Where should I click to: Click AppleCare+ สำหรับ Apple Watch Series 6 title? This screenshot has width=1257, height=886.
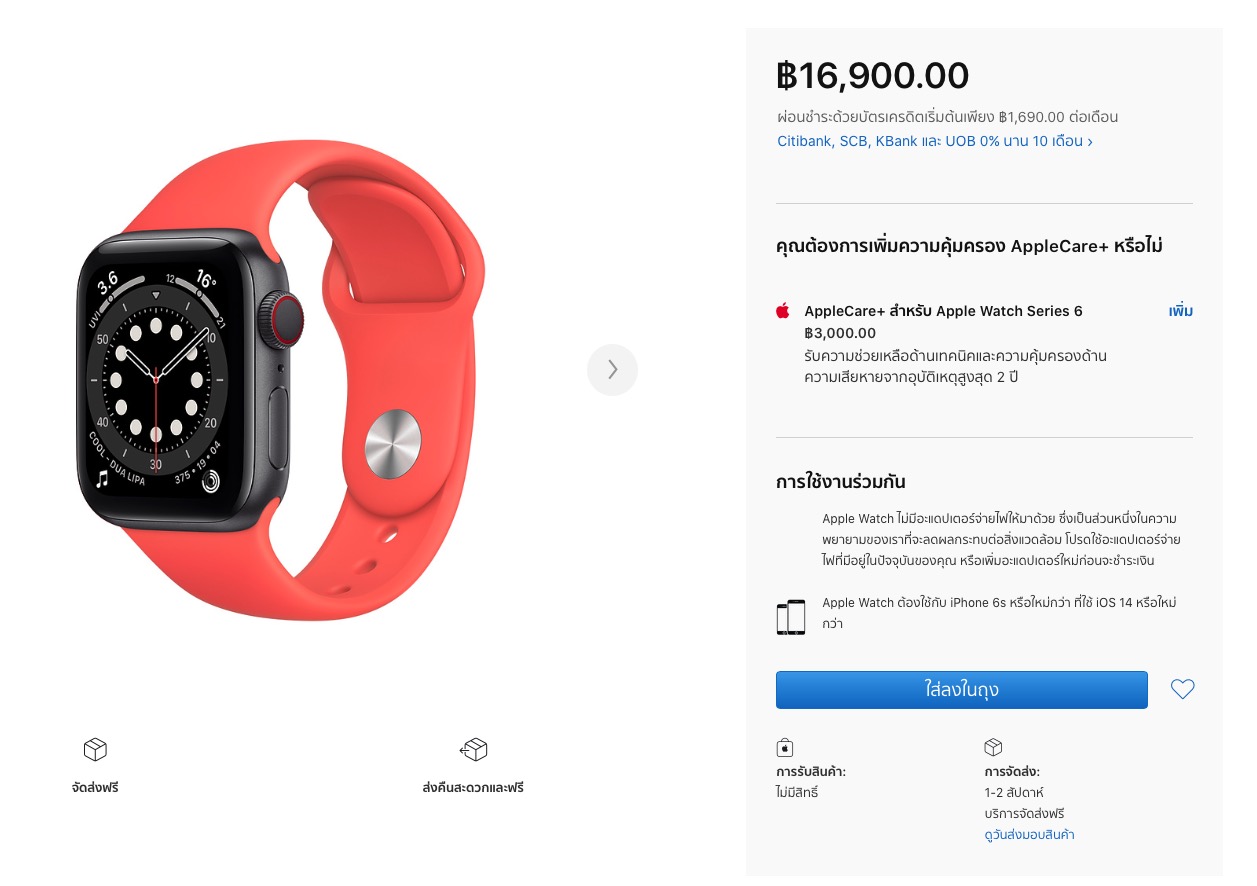coord(943,311)
